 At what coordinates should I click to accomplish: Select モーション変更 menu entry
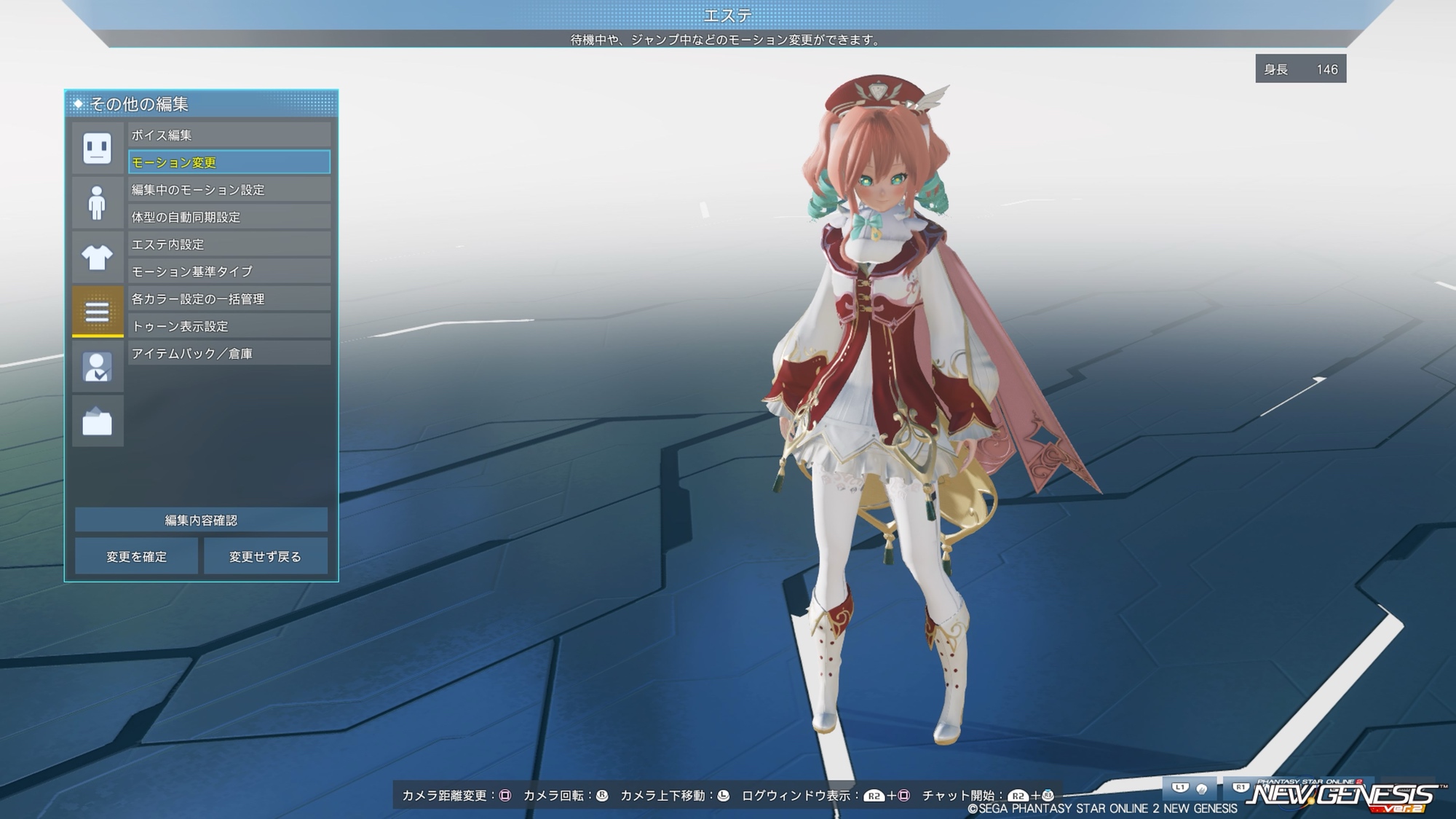229,162
